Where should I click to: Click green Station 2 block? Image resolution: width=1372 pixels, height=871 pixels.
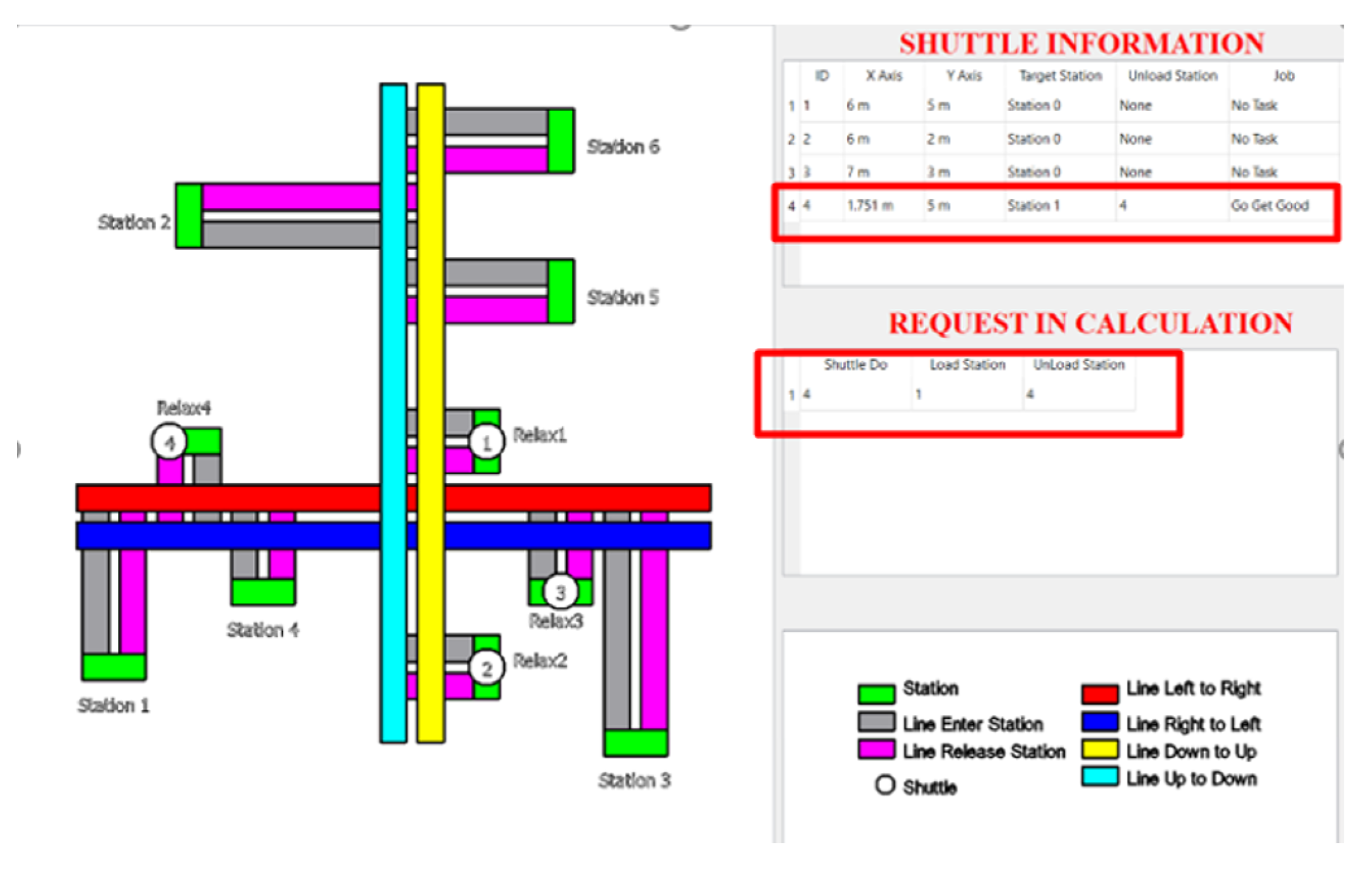189,216
